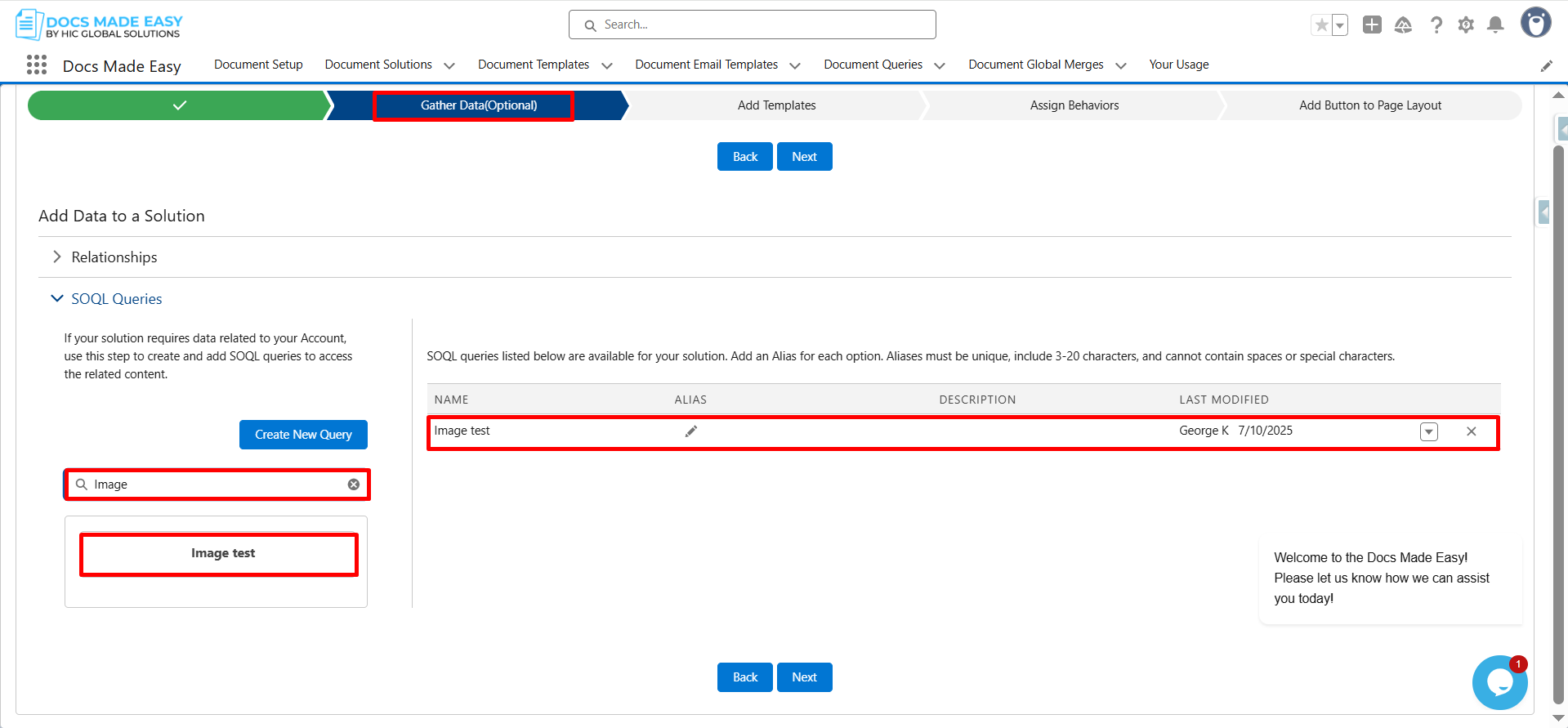The height and width of the screenshot is (728, 1568).
Task: Click the top Next button
Action: pos(804,157)
